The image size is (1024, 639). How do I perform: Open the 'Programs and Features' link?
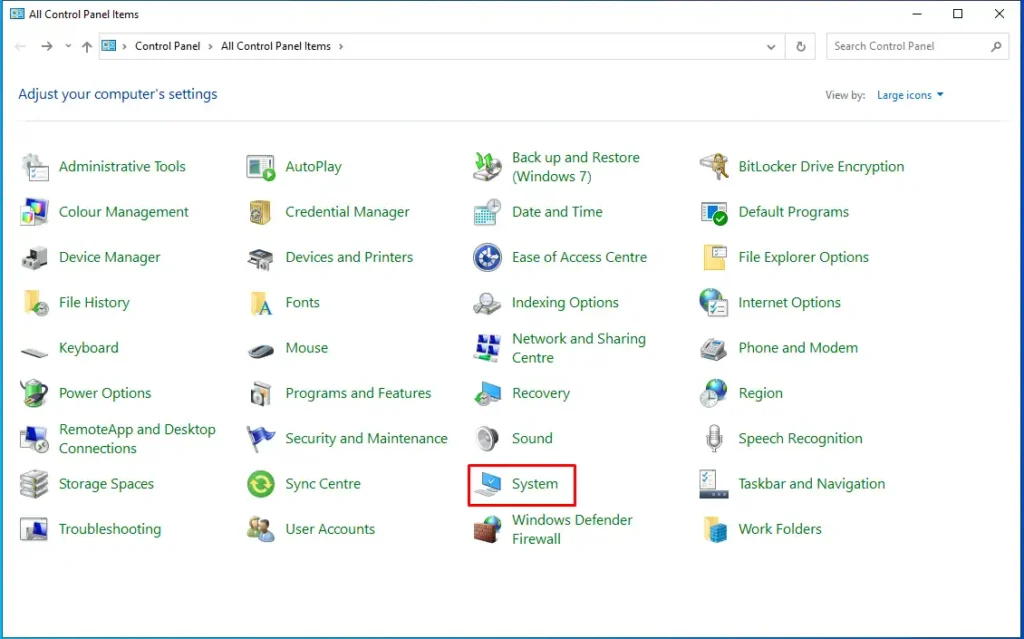(x=358, y=394)
